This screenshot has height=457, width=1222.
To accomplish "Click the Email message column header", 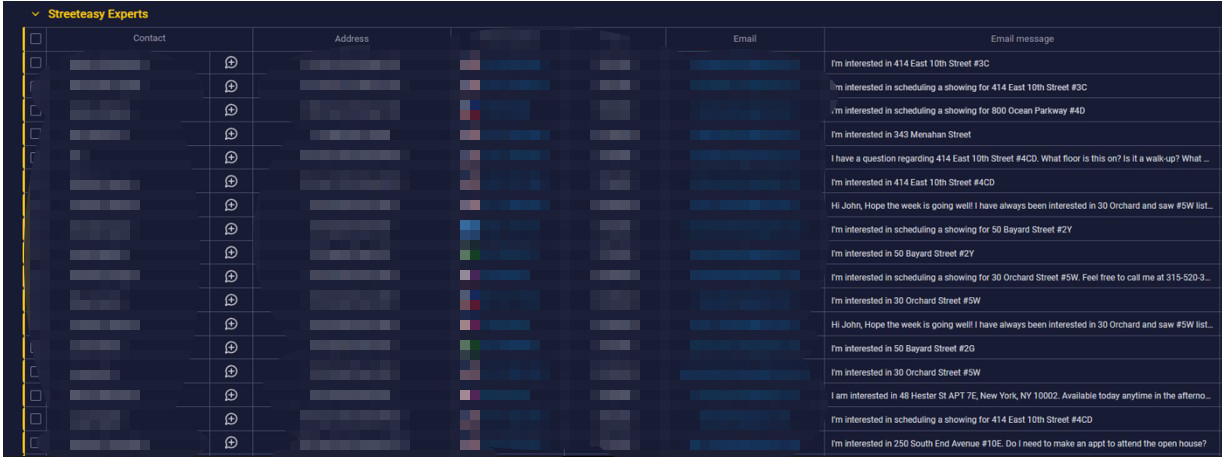I will coord(1022,39).
